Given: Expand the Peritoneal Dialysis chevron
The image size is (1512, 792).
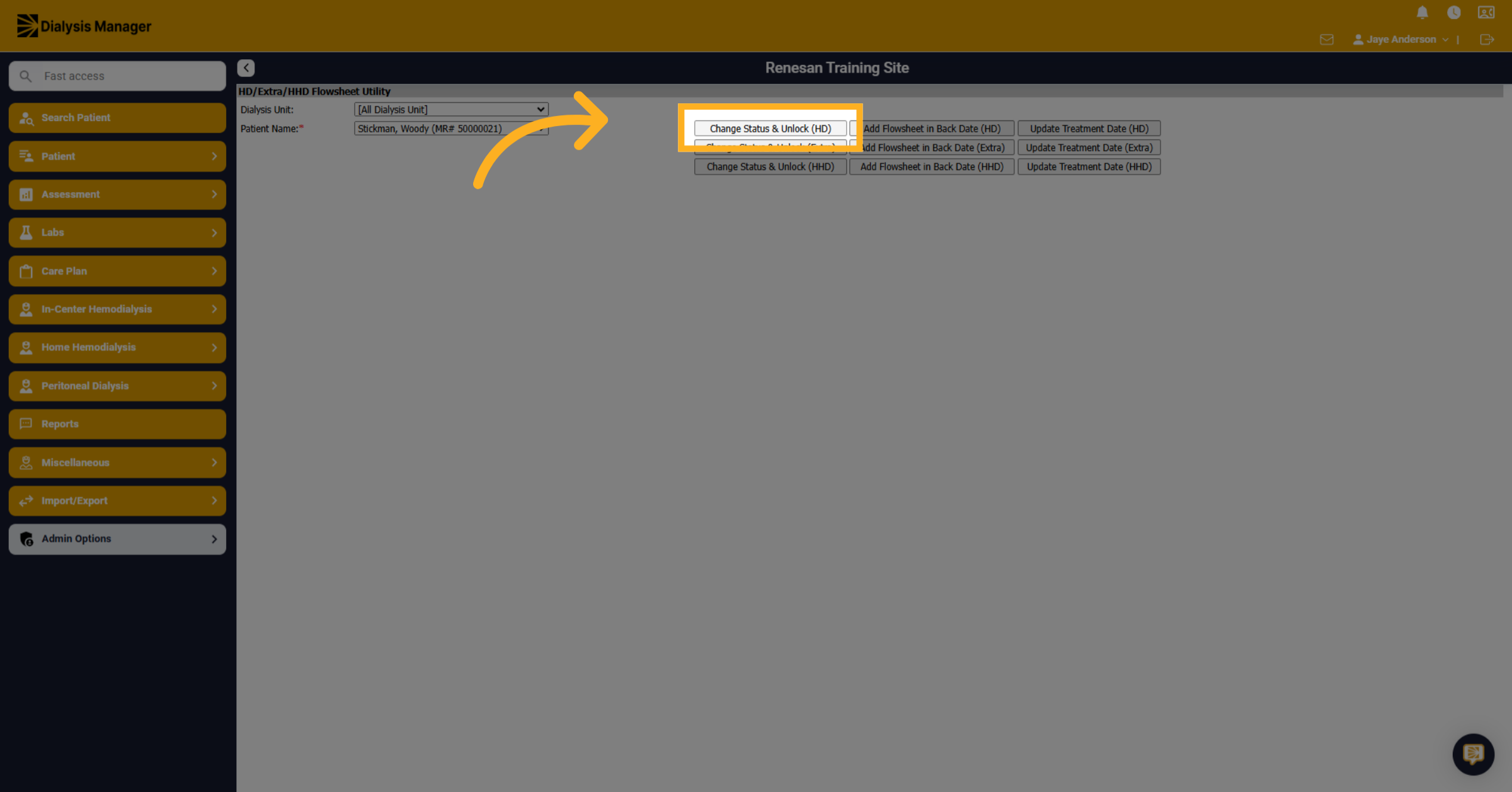Looking at the screenshot, I should tap(214, 386).
